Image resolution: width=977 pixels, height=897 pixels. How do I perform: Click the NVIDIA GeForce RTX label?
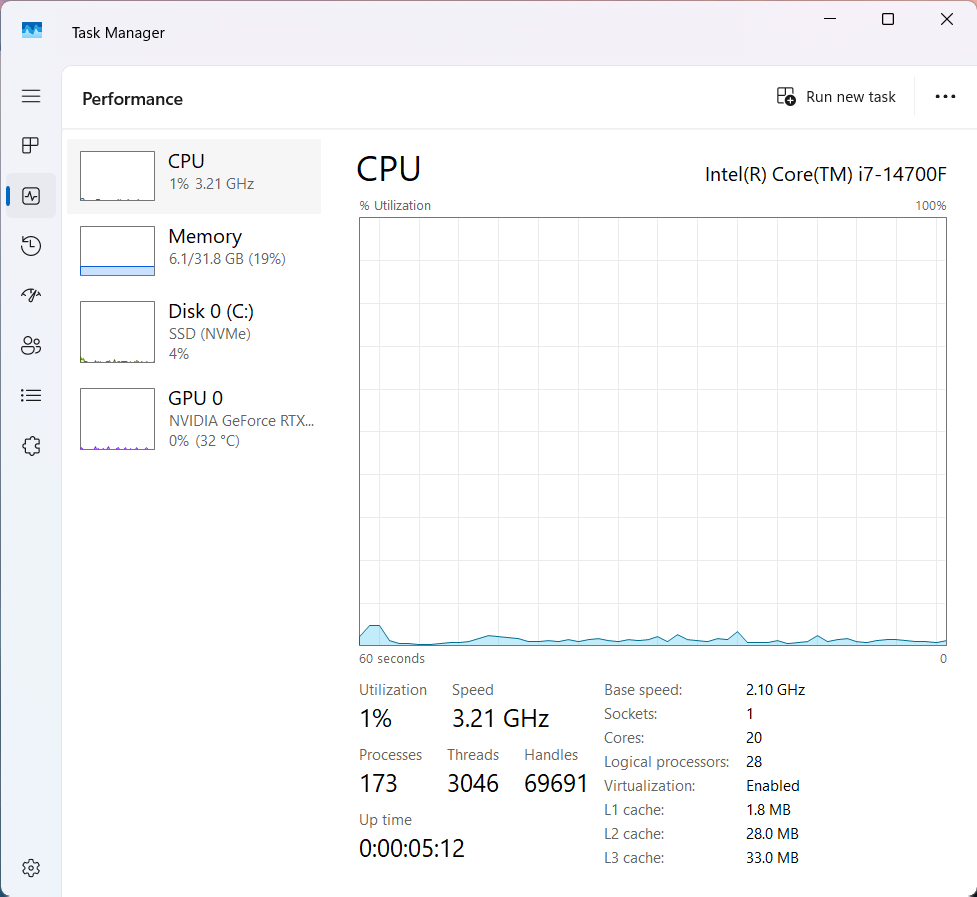pyautogui.click(x=241, y=420)
